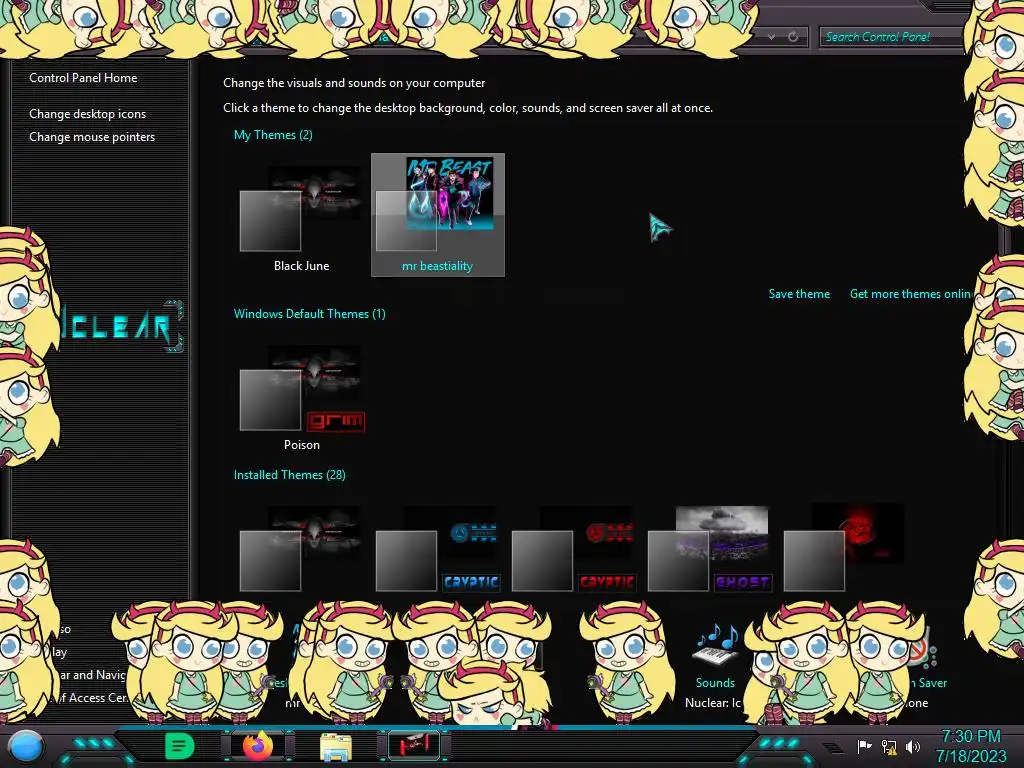Click the Screen Saver label
This screenshot has width=1024, height=768.
click(x=929, y=682)
